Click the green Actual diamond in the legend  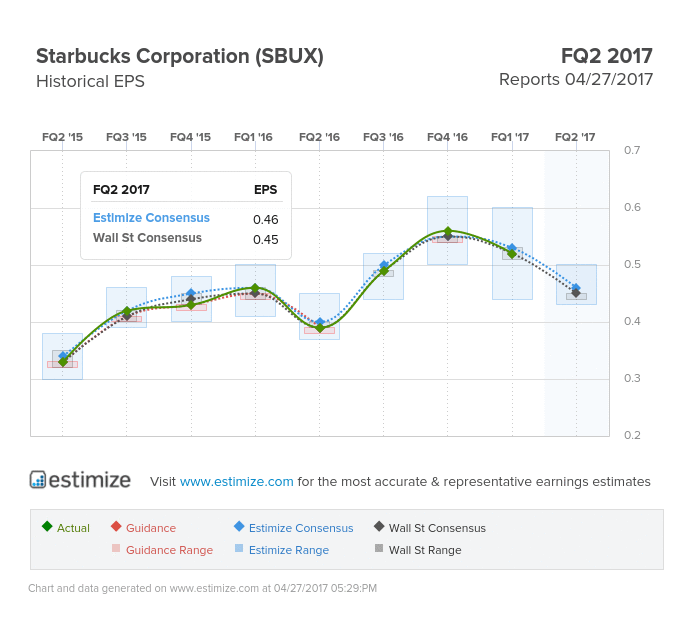tap(47, 526)
